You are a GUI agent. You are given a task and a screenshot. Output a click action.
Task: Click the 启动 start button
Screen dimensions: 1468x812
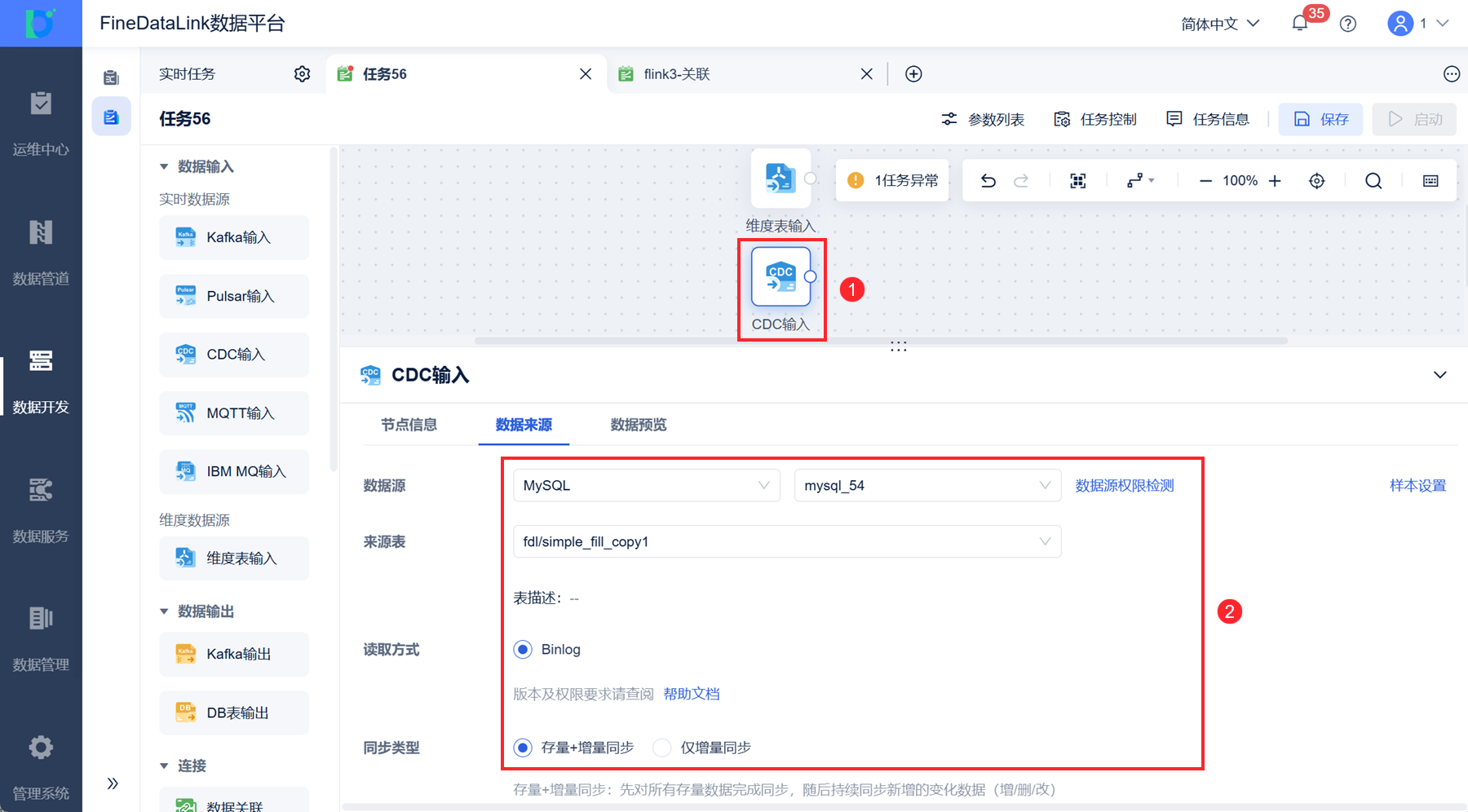[x=1414, y=119]
